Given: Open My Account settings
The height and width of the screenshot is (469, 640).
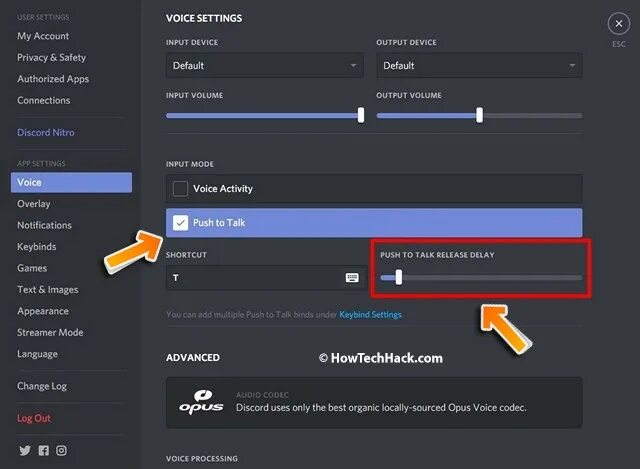Looking at the screenshot, I should pos(43,36).
